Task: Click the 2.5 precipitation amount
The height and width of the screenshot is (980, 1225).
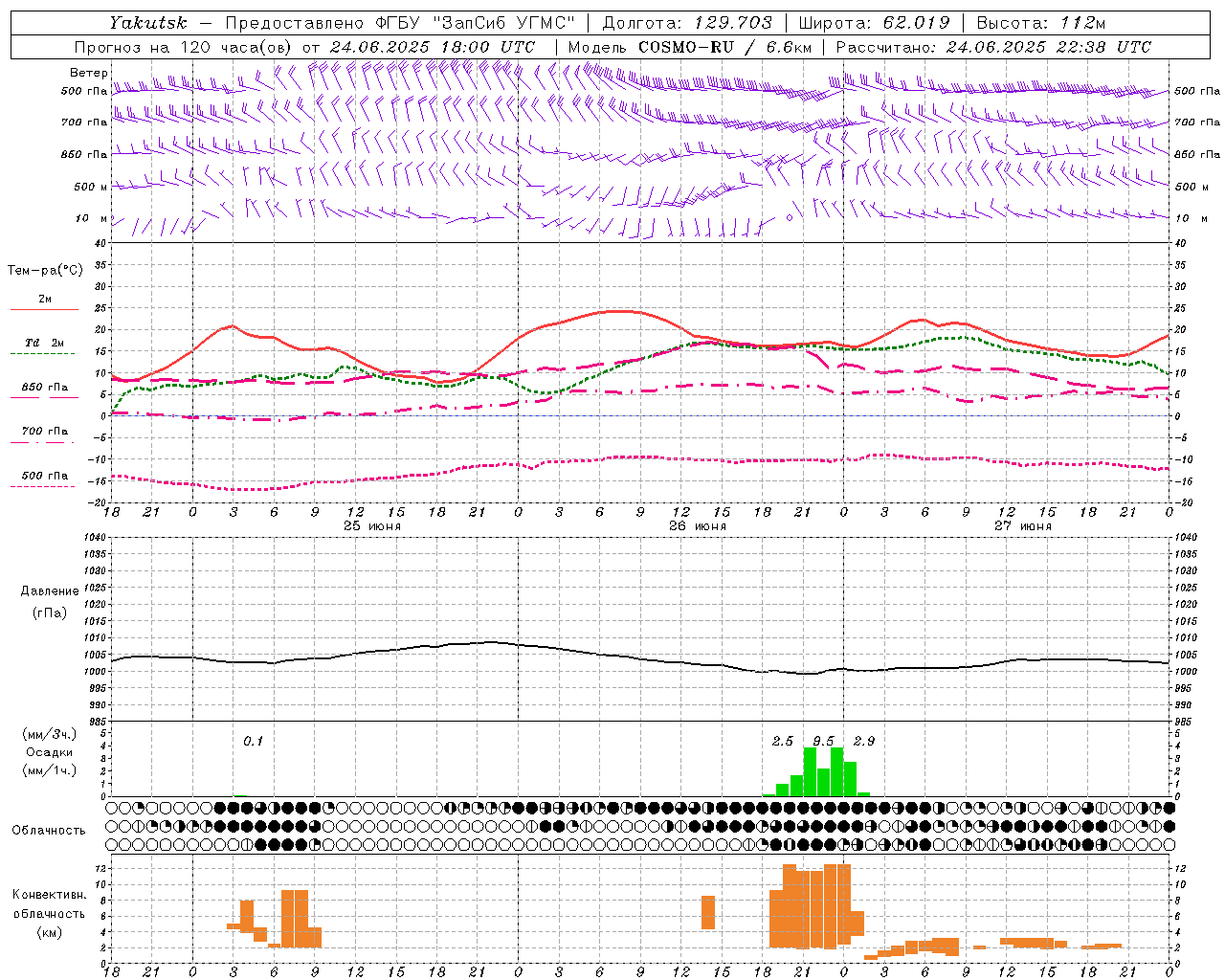Action: click(783, 741)
